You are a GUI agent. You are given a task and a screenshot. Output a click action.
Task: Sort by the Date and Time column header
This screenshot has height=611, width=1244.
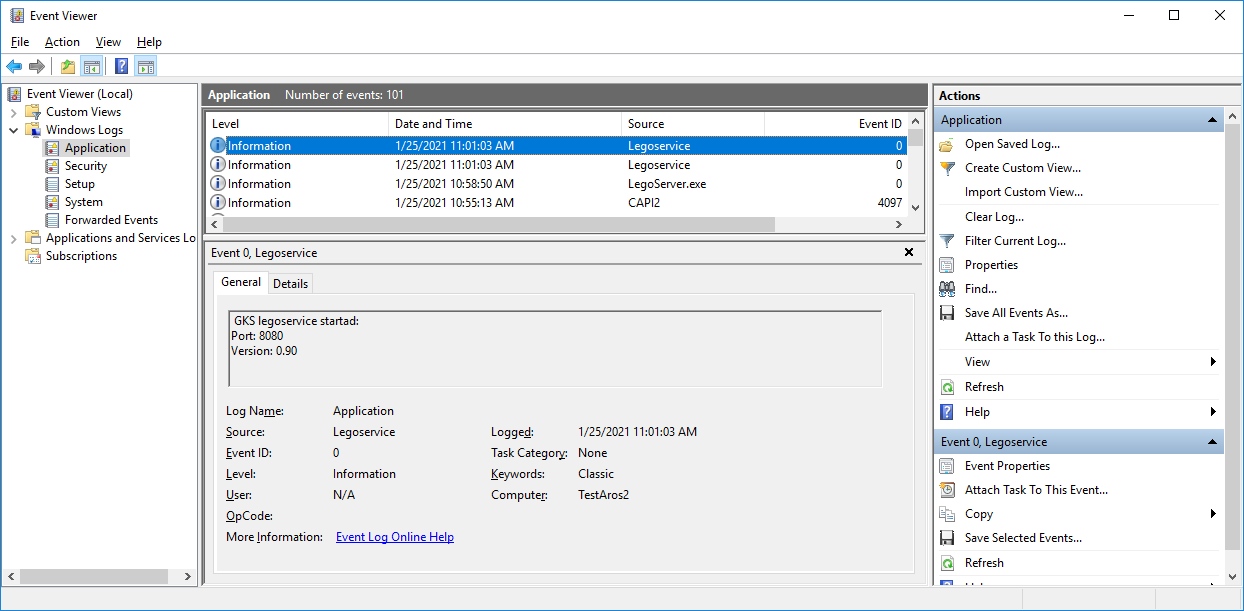tap(505, 124)
